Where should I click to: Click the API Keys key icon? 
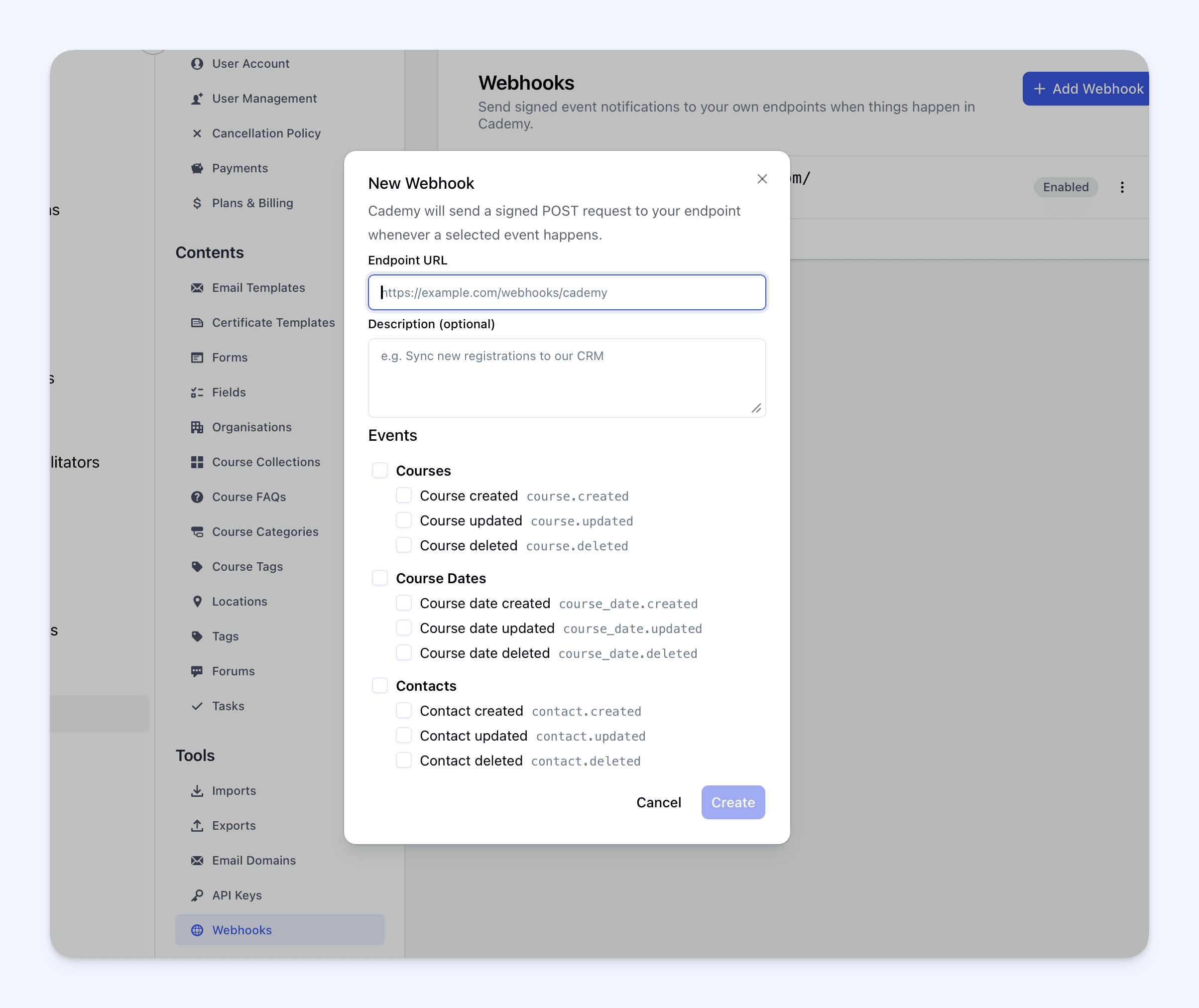197,895
